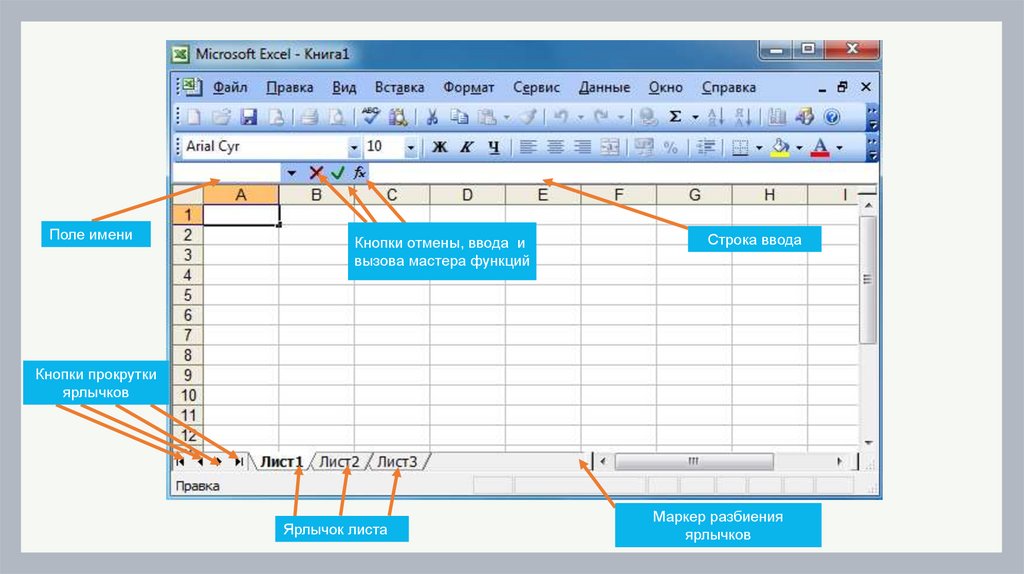Apply Percent Style format
This screenshot has width=1024, height=574.
671,147
